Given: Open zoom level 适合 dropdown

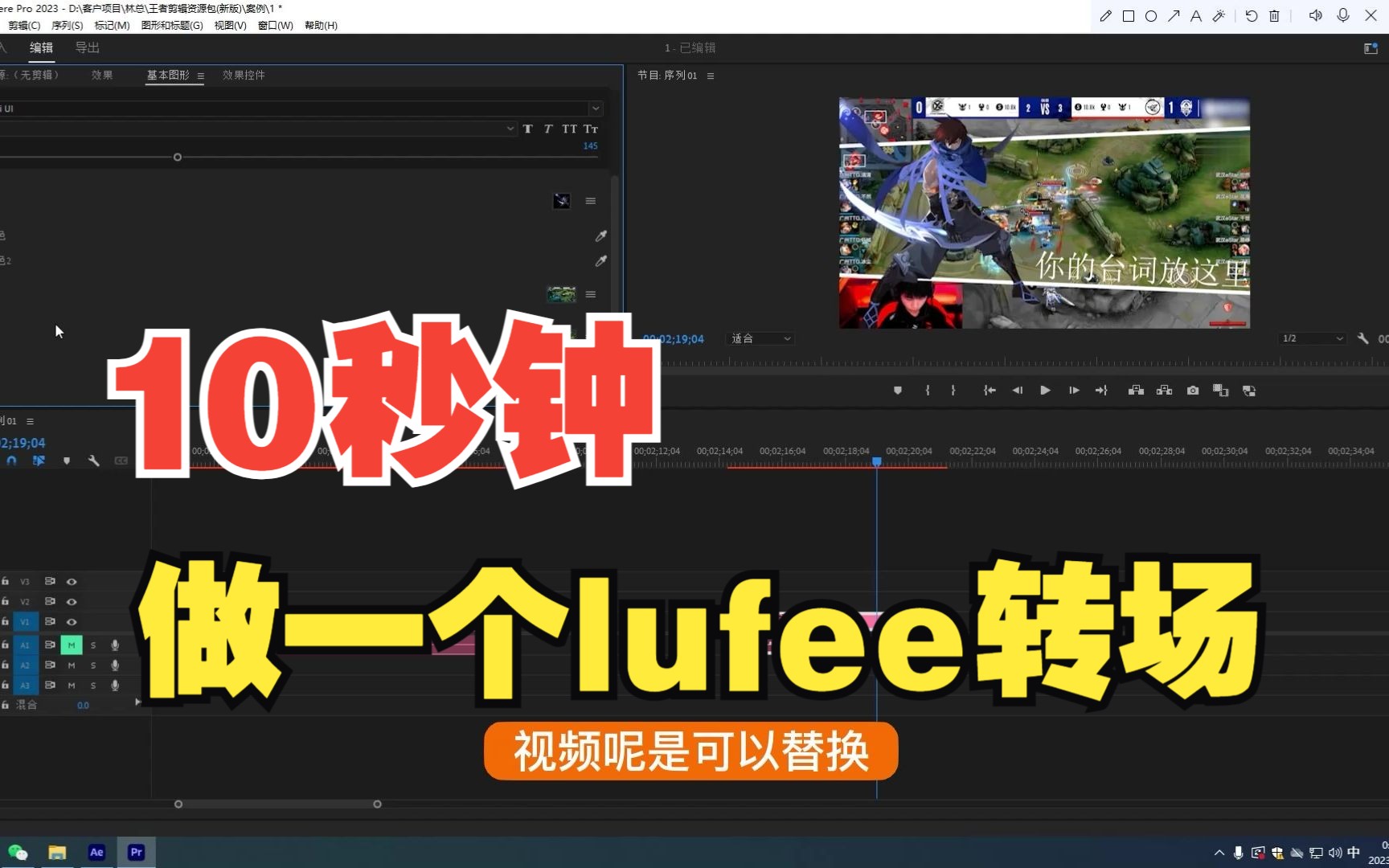Looking at the screenshot, I should point(760,338).
